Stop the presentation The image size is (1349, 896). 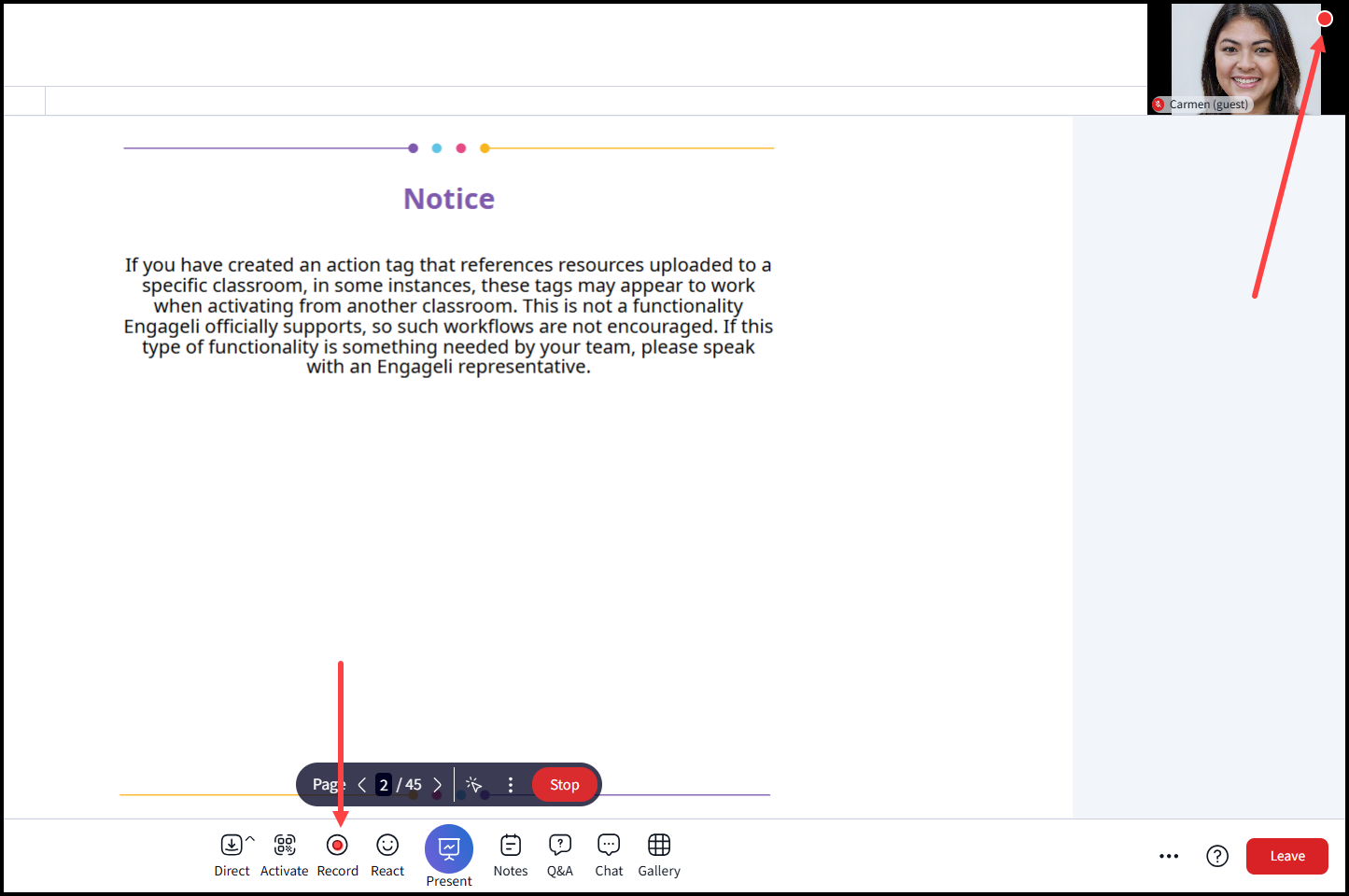click(564, 785)
